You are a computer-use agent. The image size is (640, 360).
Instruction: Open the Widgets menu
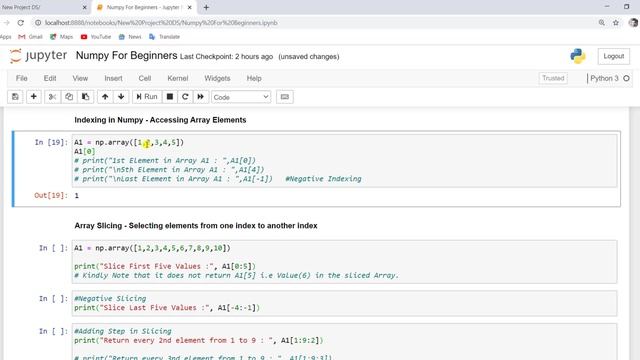click(x=217, y=78)
